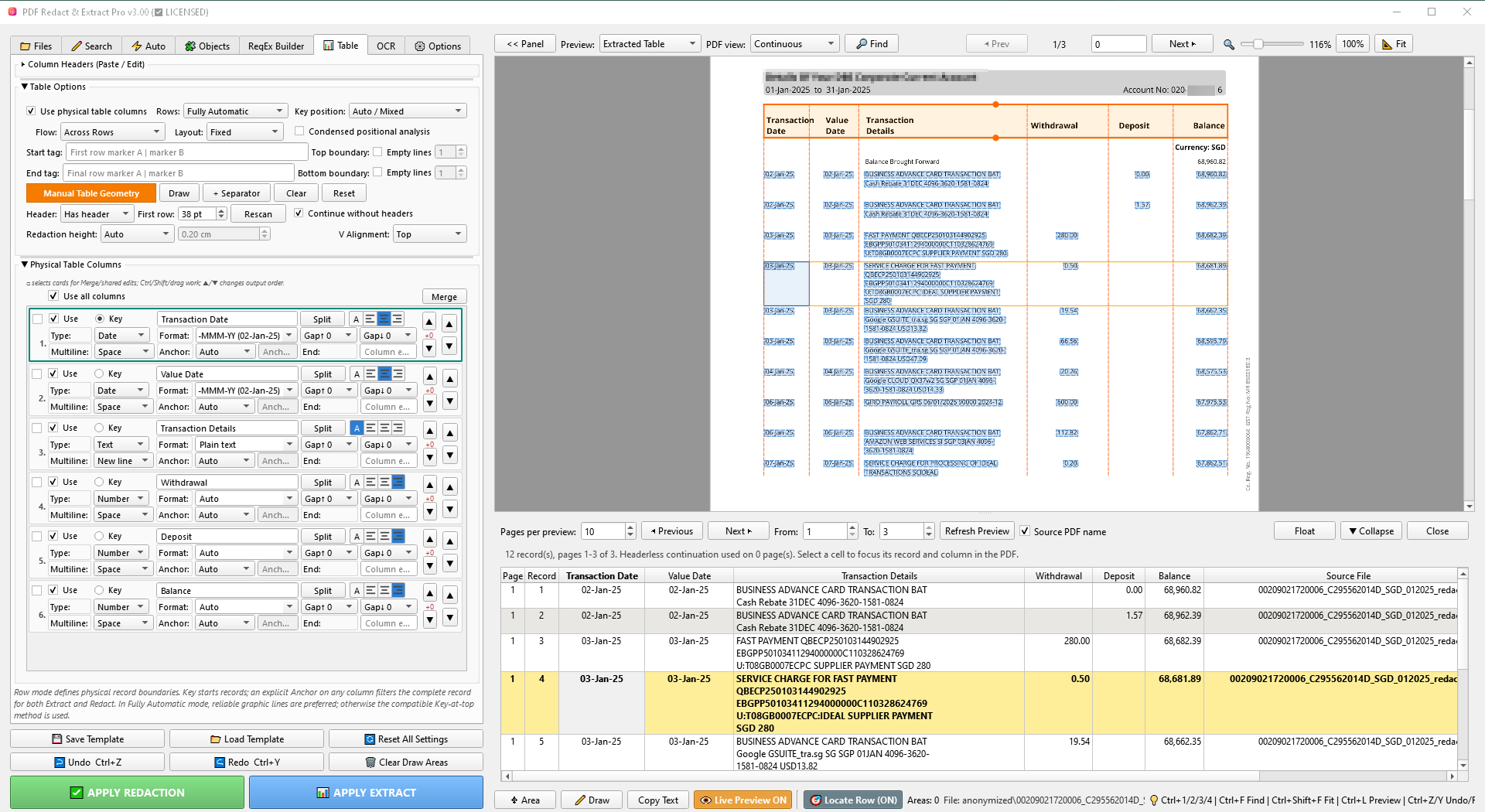Redo the last undone action

coord(247,763)
